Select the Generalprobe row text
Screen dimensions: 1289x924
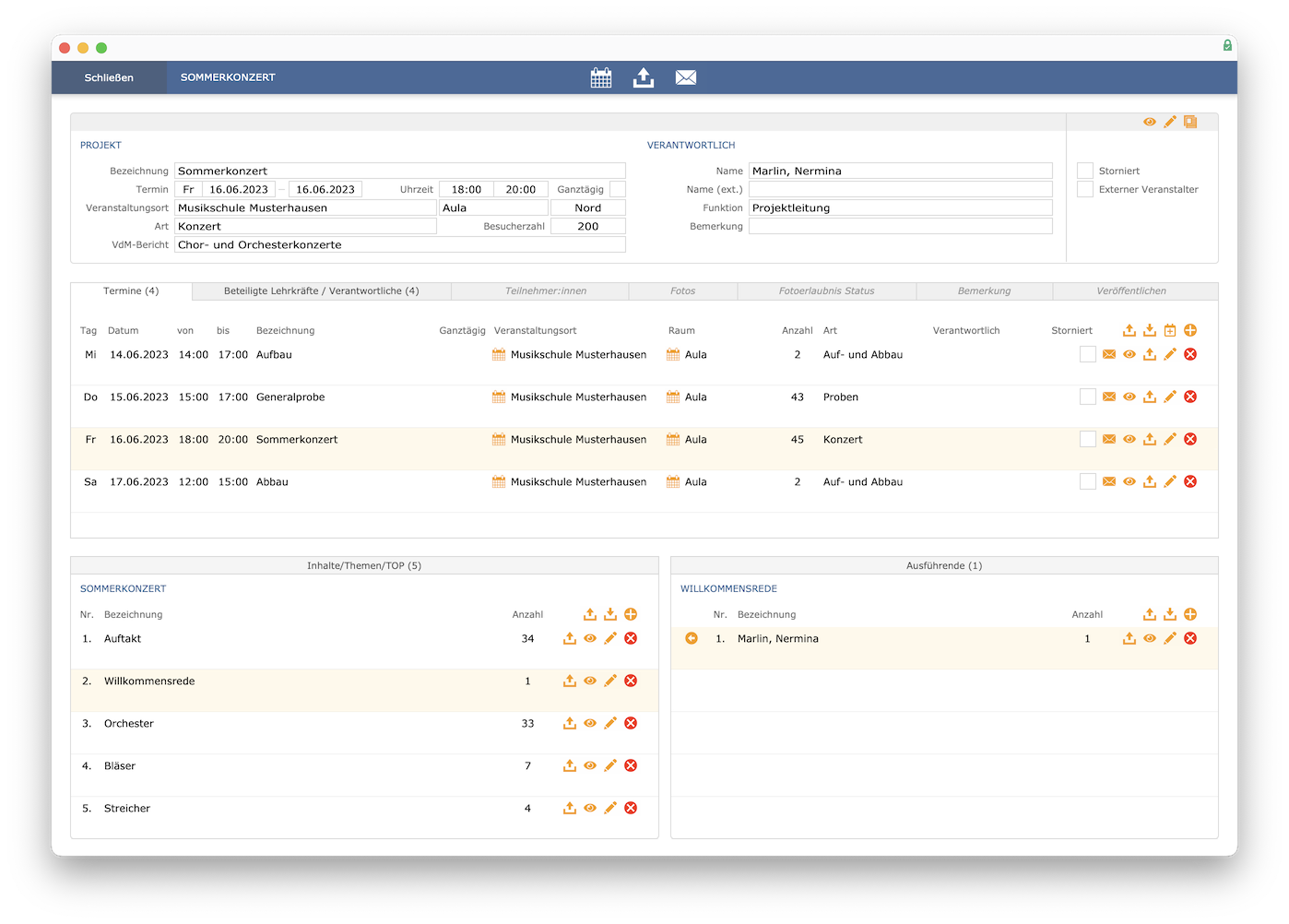[x=290, y=397]
